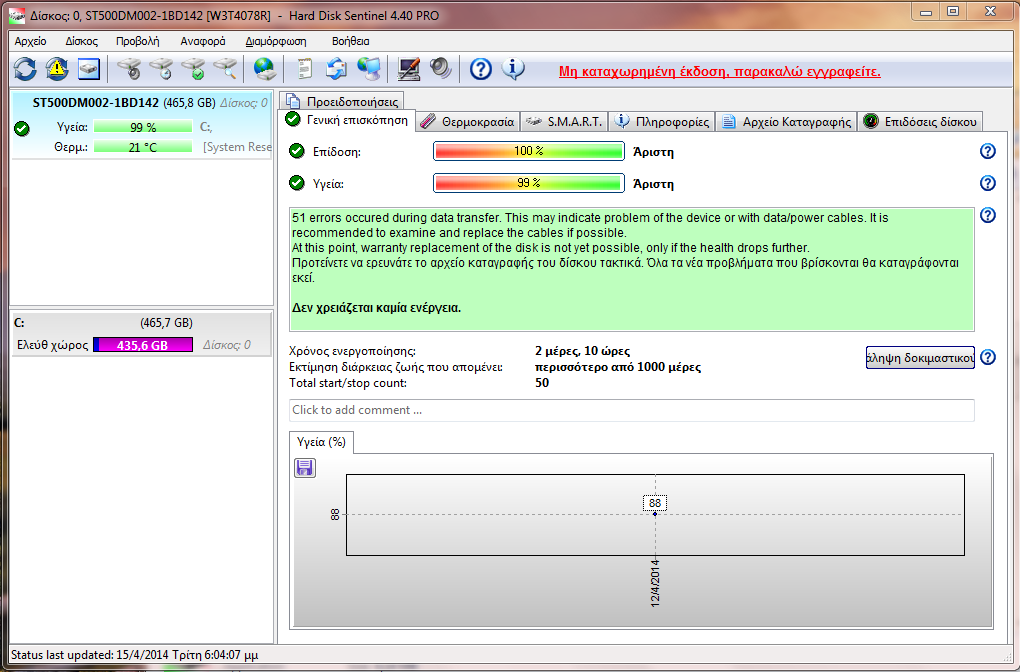Click the '[System Rese' partition label
The image size is (1020, 672).
[237, 147]
